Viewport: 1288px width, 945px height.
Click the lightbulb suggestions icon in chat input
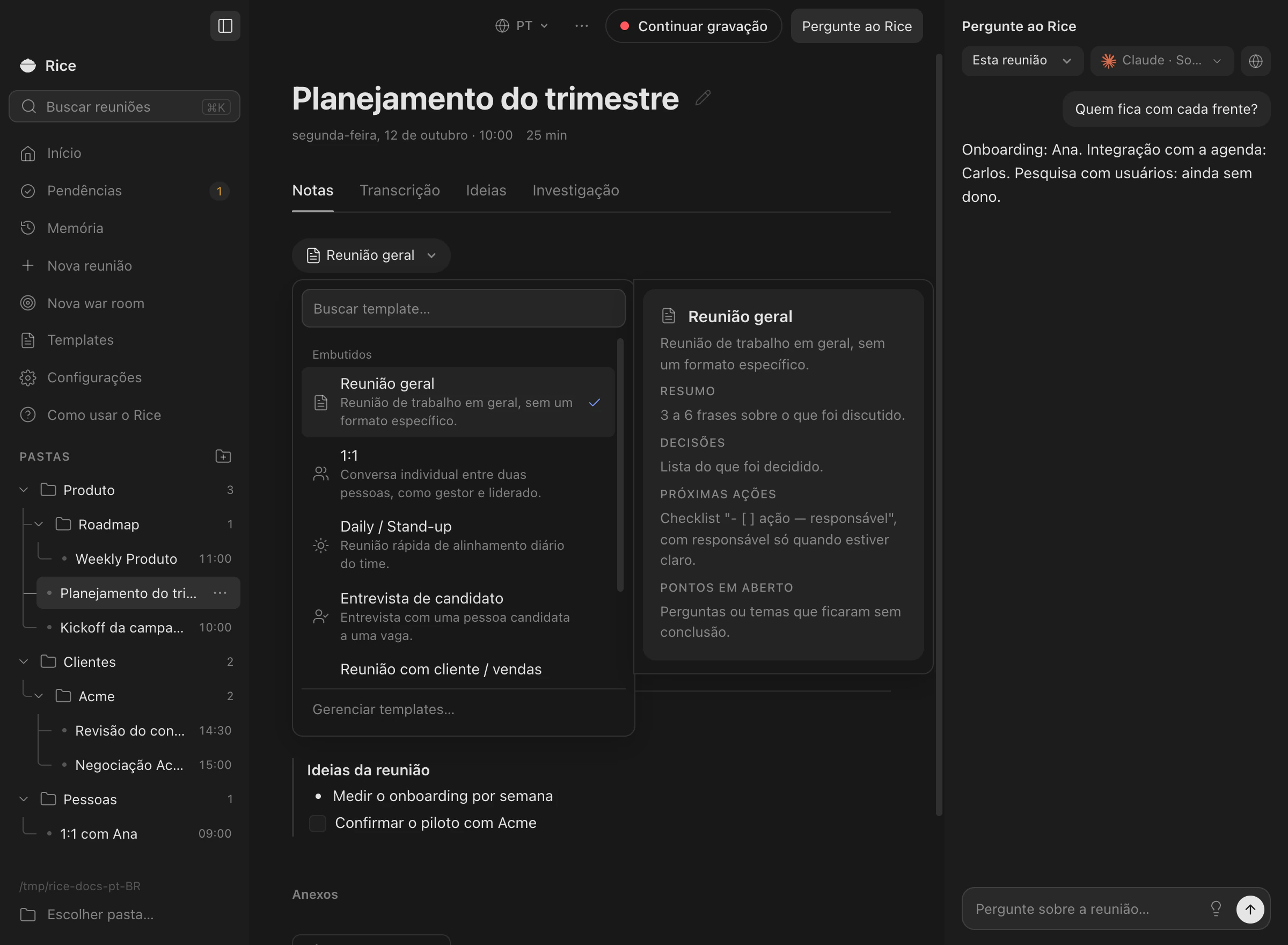tap(1216, 908)
